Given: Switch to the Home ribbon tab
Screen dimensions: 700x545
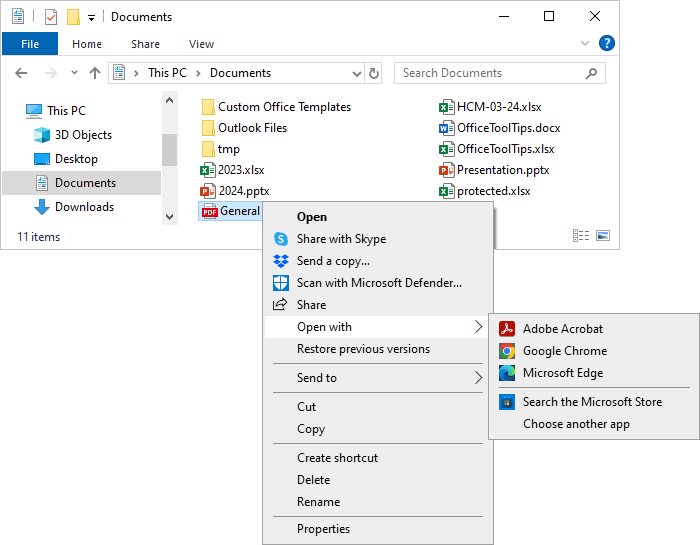Looking at the screenshot, I should coord(87,44).
